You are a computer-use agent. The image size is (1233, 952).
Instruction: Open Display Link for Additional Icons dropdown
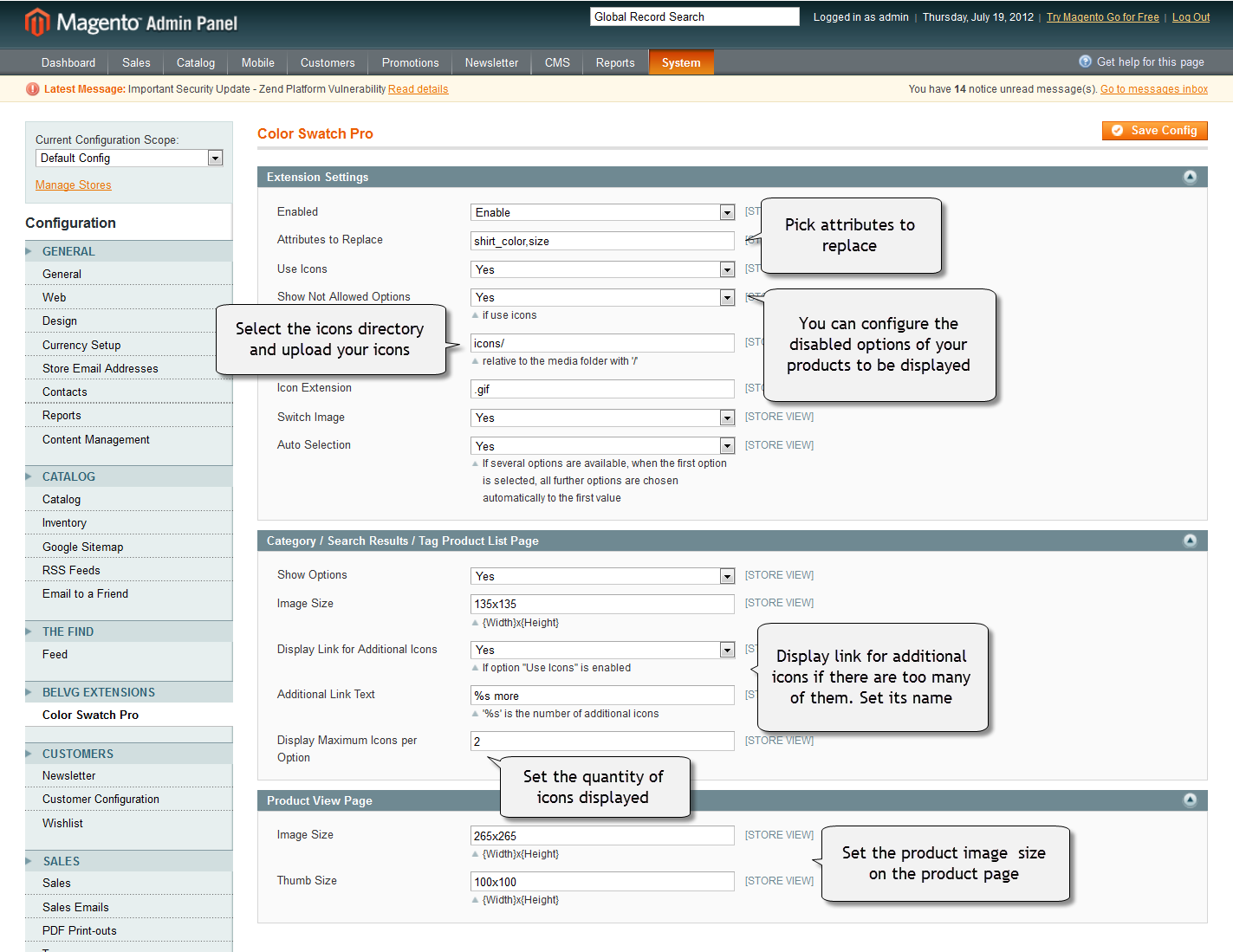(x=602, y=650)
